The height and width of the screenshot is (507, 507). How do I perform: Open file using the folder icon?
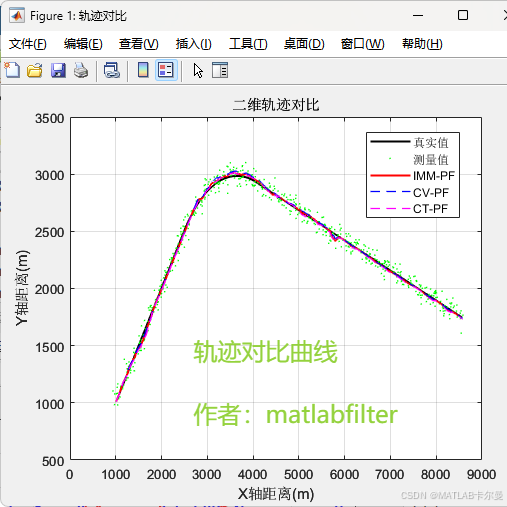pyautogui.click(x=35, y=70)
